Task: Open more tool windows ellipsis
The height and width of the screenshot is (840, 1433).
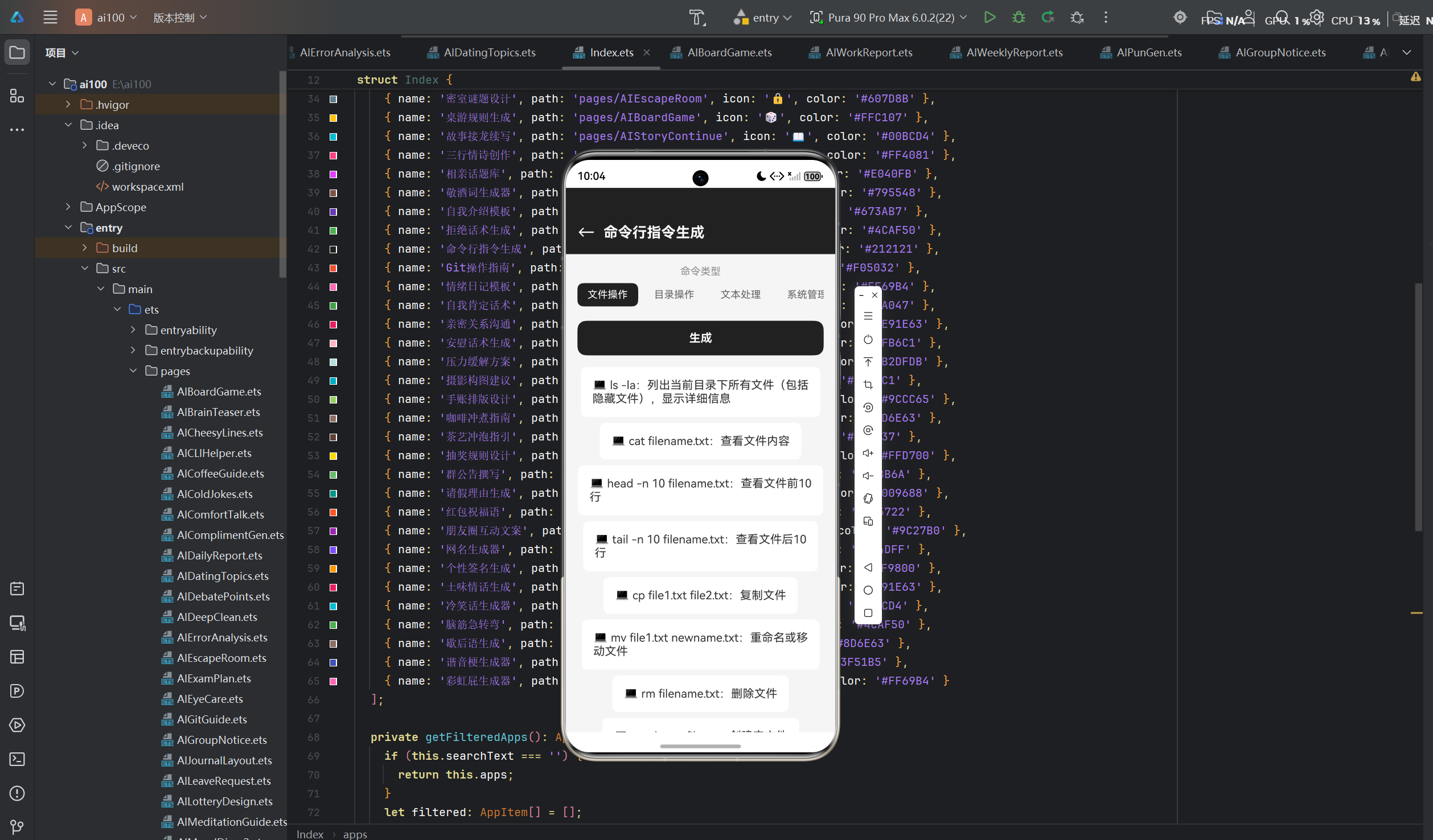Action: 17,130
